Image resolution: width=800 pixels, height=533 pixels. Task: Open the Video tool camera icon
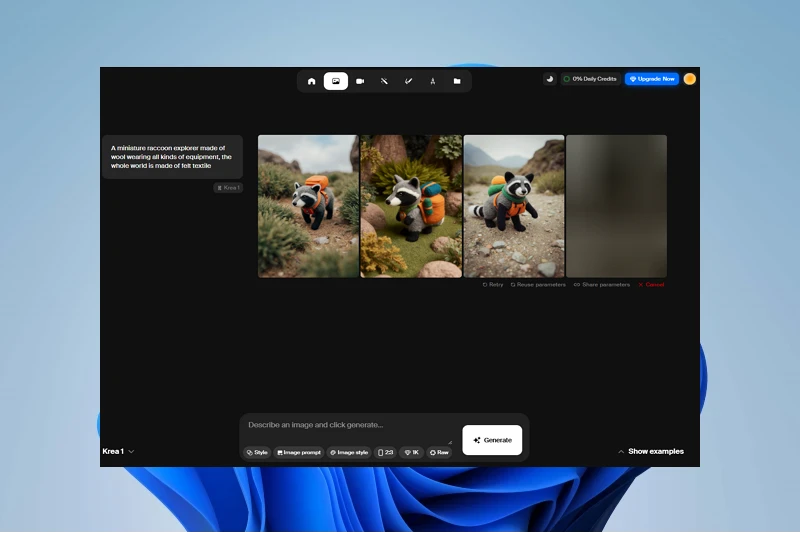[360, 81]
